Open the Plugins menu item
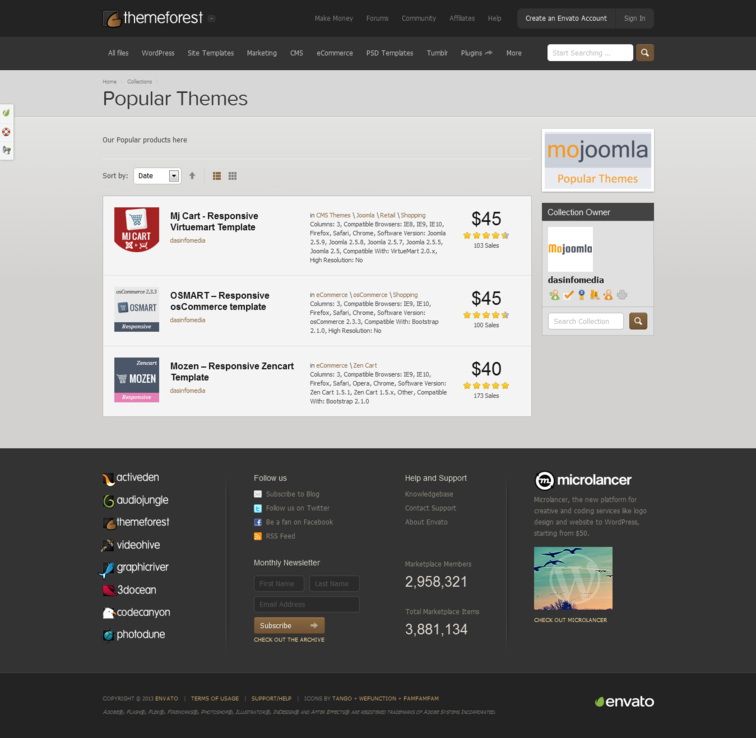 pyautogui.click(x=476, y=53)
